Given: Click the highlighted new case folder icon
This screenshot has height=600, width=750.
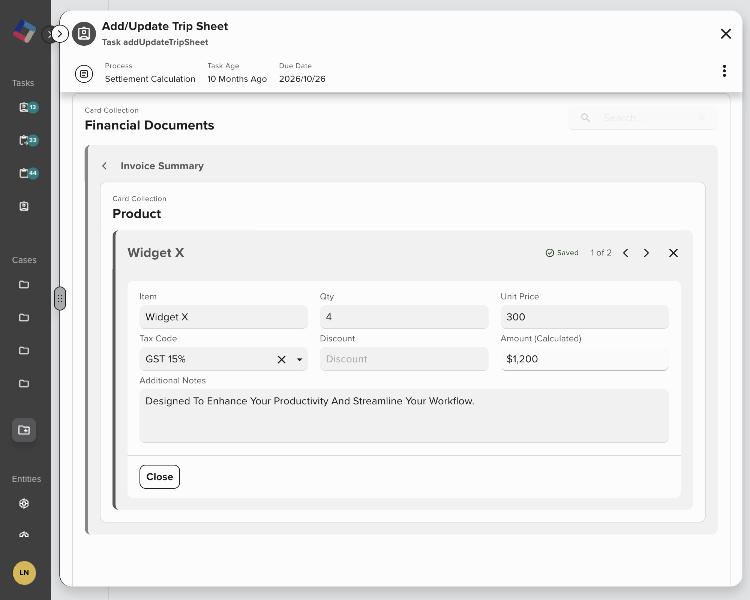Looking at the screenshot, I should pyautogui.click(x=24, y=430).
